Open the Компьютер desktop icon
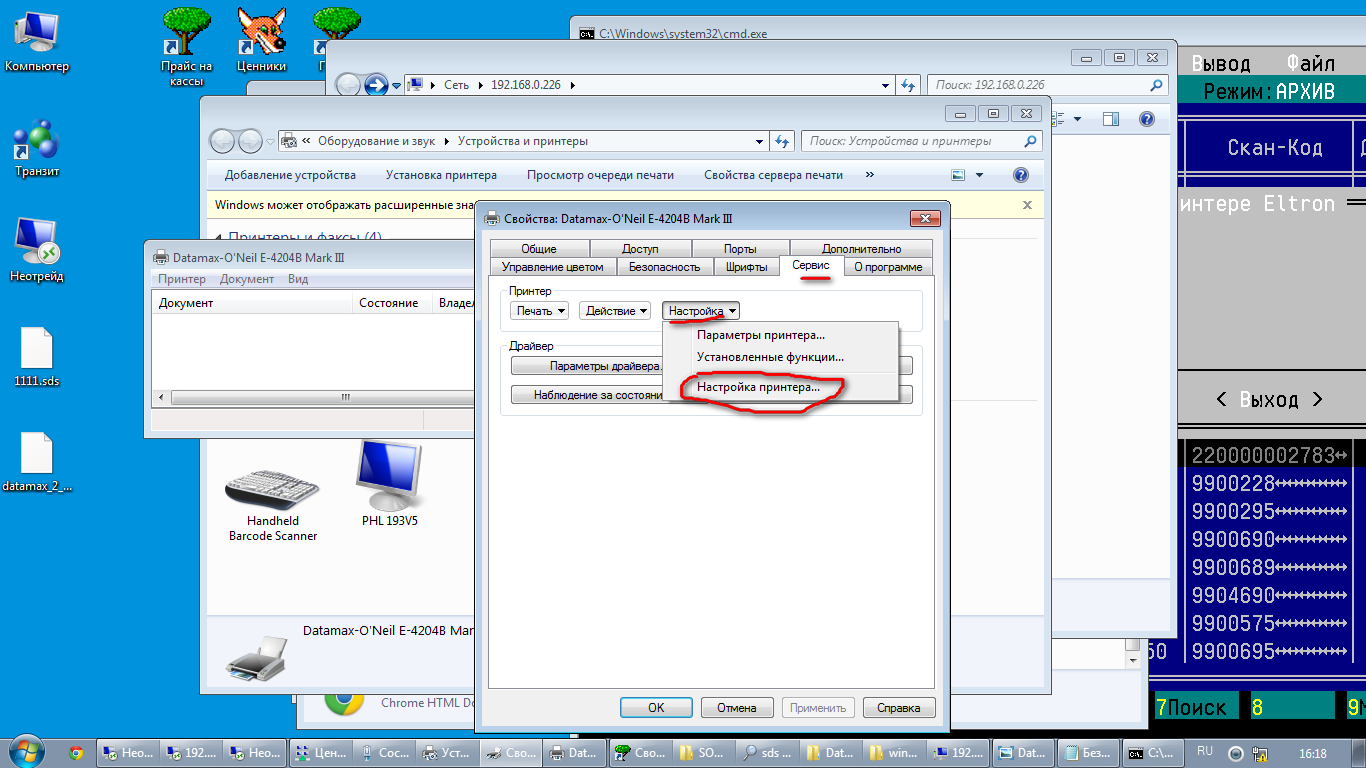This screenshot has height=768, width=1366. coord(37,40)
